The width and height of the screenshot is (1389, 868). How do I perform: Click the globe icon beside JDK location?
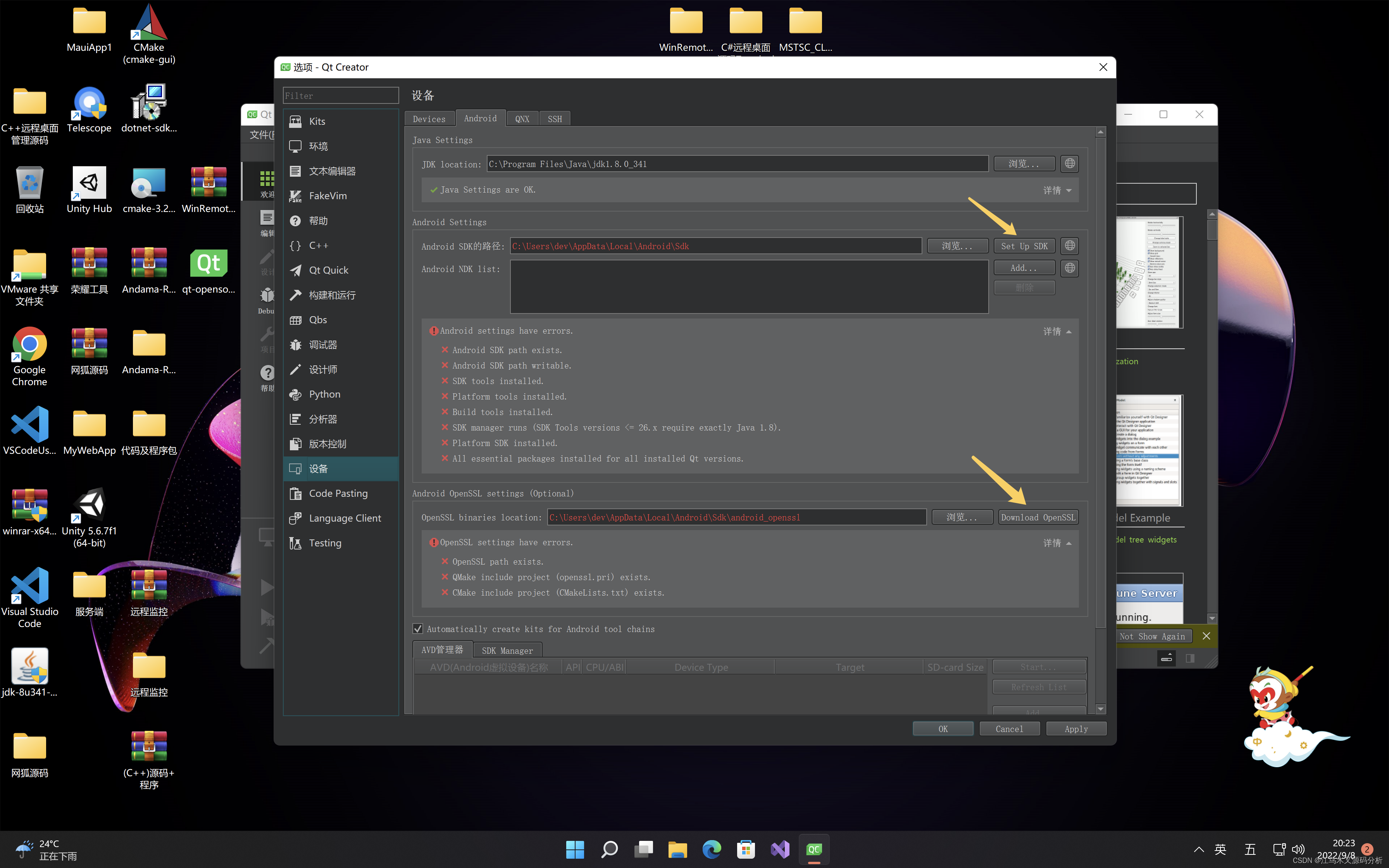point(1069,164)
